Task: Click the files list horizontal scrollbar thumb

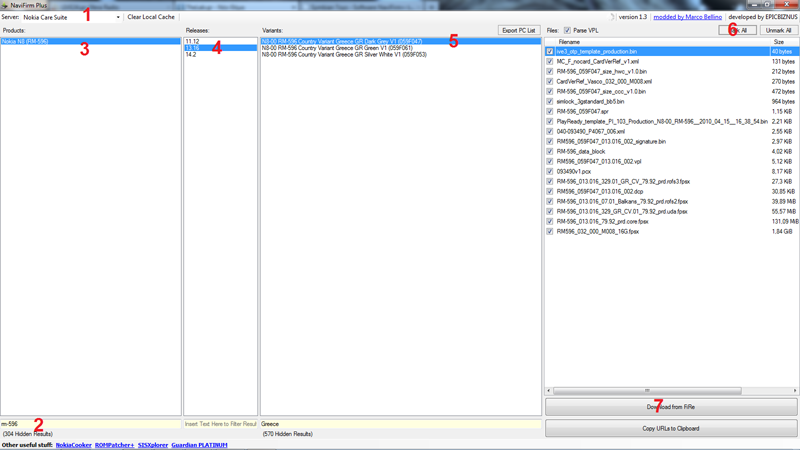Action: (x=647, y=391)
